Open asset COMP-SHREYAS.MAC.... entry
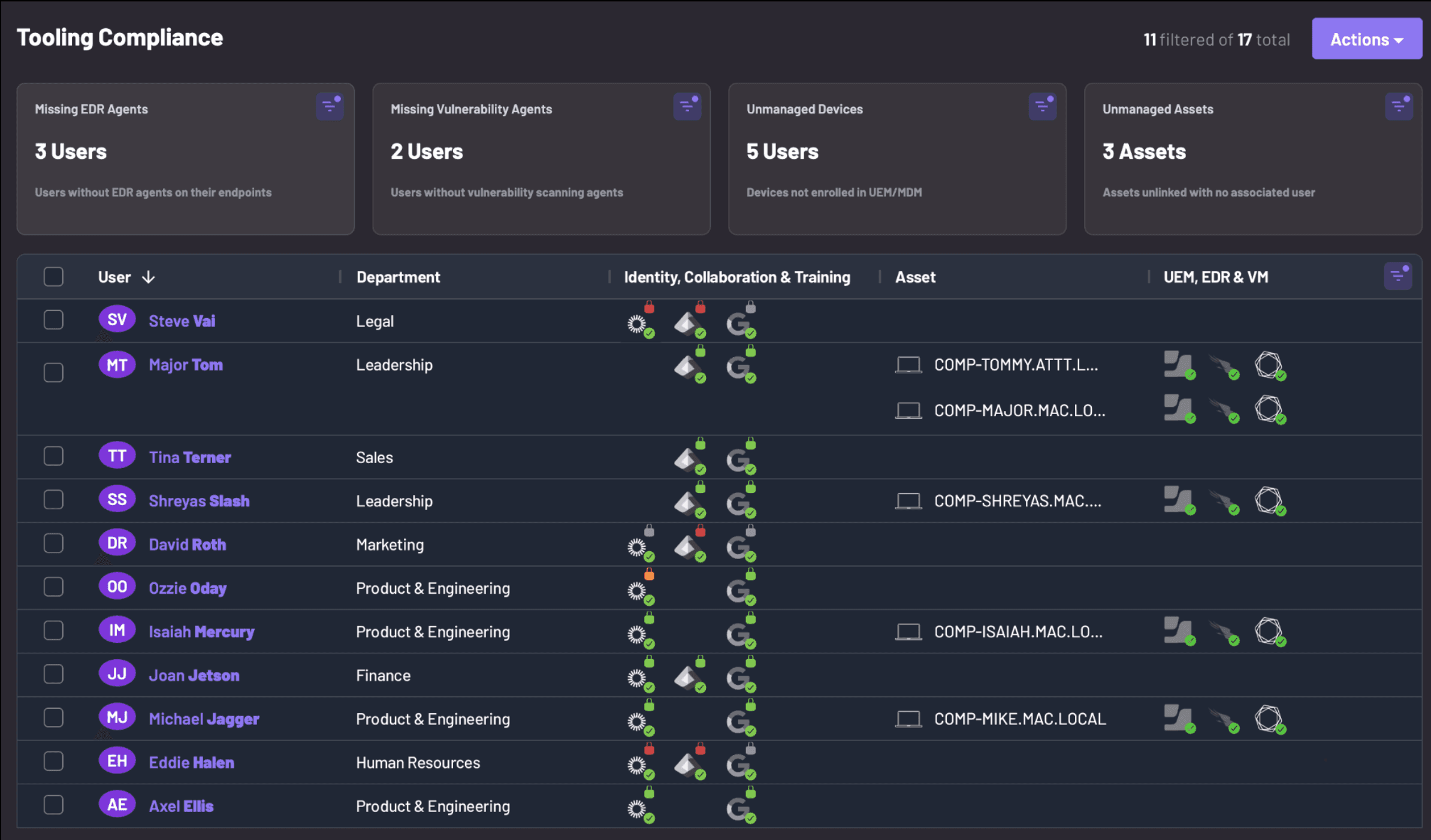 coord(1018,501)
